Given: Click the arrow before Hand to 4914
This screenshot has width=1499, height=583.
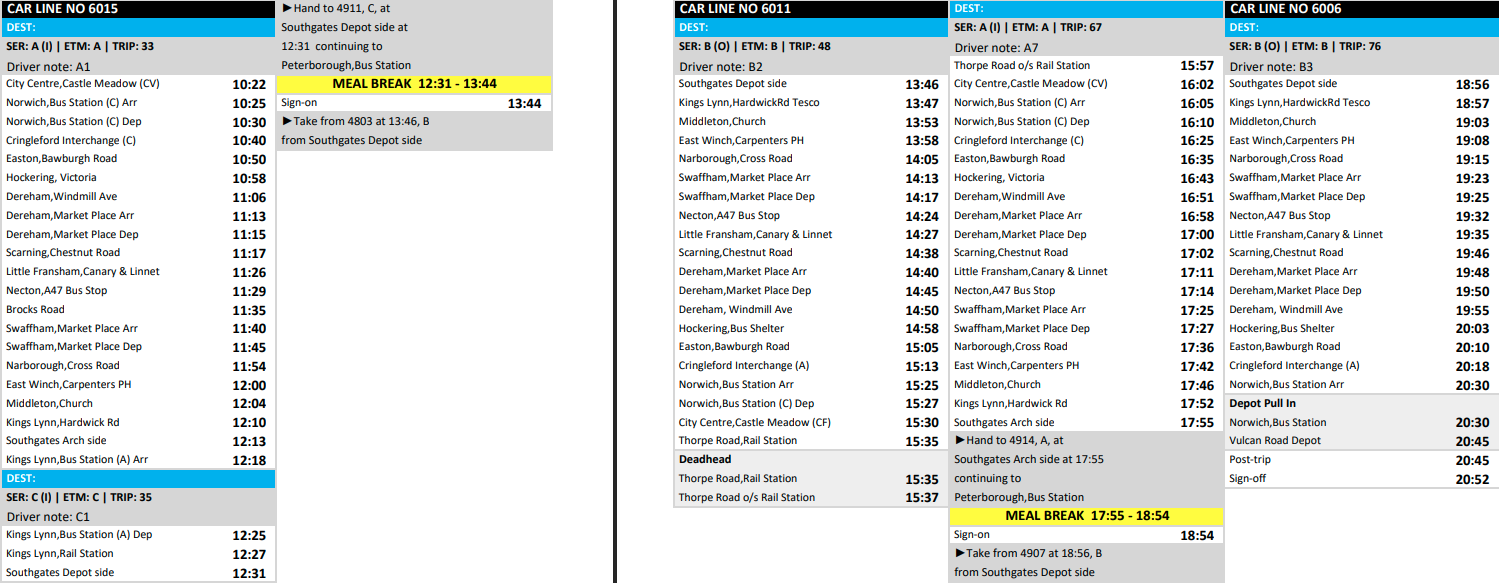Looking at the screenshot, I should coord(960,441).
